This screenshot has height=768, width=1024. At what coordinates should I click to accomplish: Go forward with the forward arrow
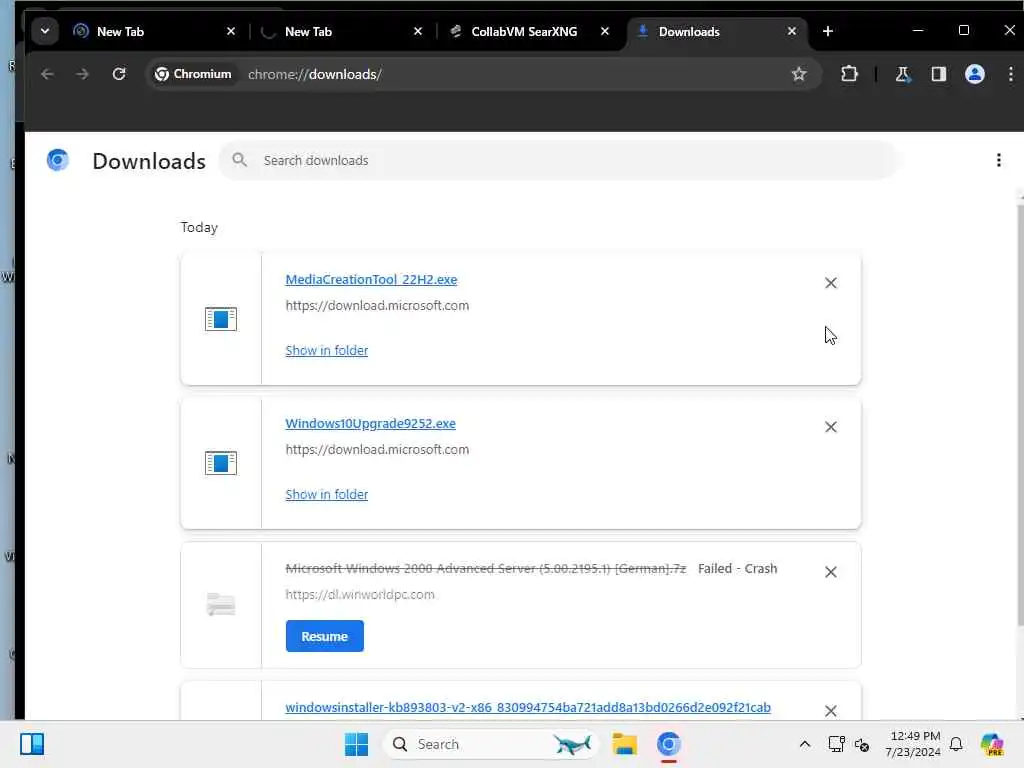[82, 74]
